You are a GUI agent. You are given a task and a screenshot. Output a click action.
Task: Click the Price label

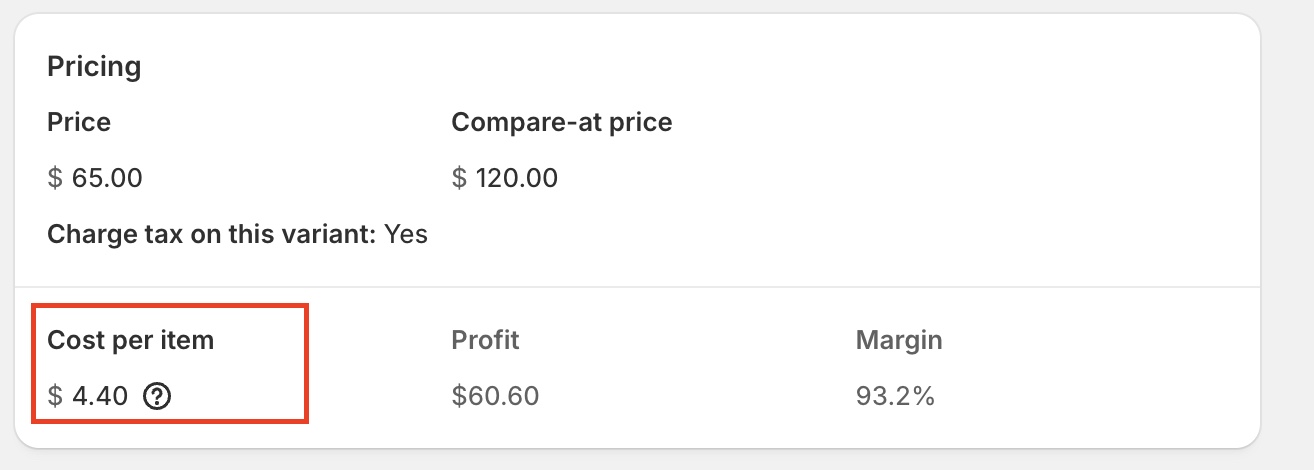pos(79,123)
